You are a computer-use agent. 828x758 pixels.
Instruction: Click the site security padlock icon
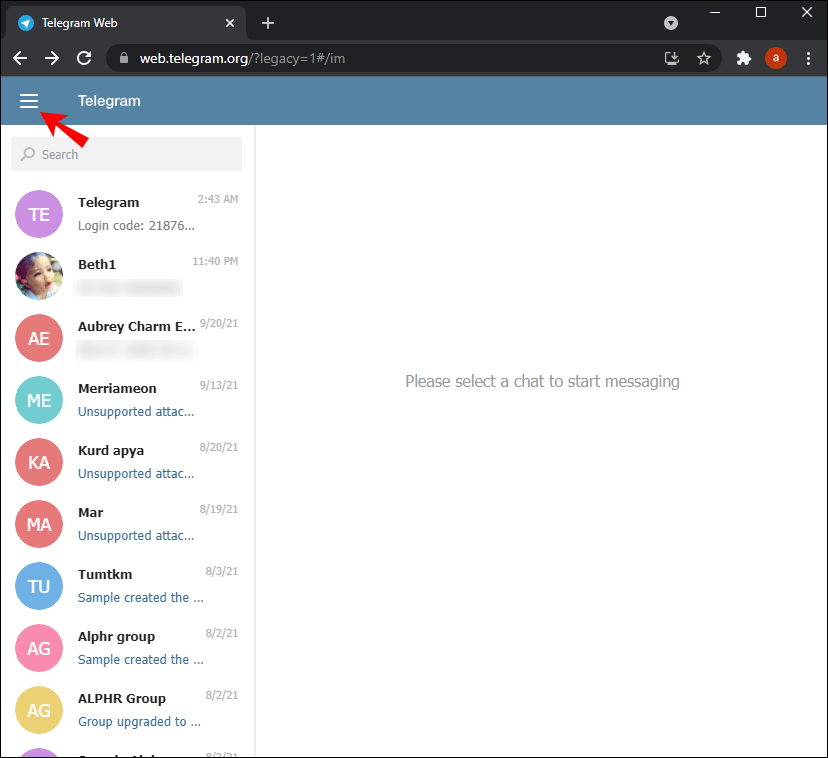tap(122, 58)
